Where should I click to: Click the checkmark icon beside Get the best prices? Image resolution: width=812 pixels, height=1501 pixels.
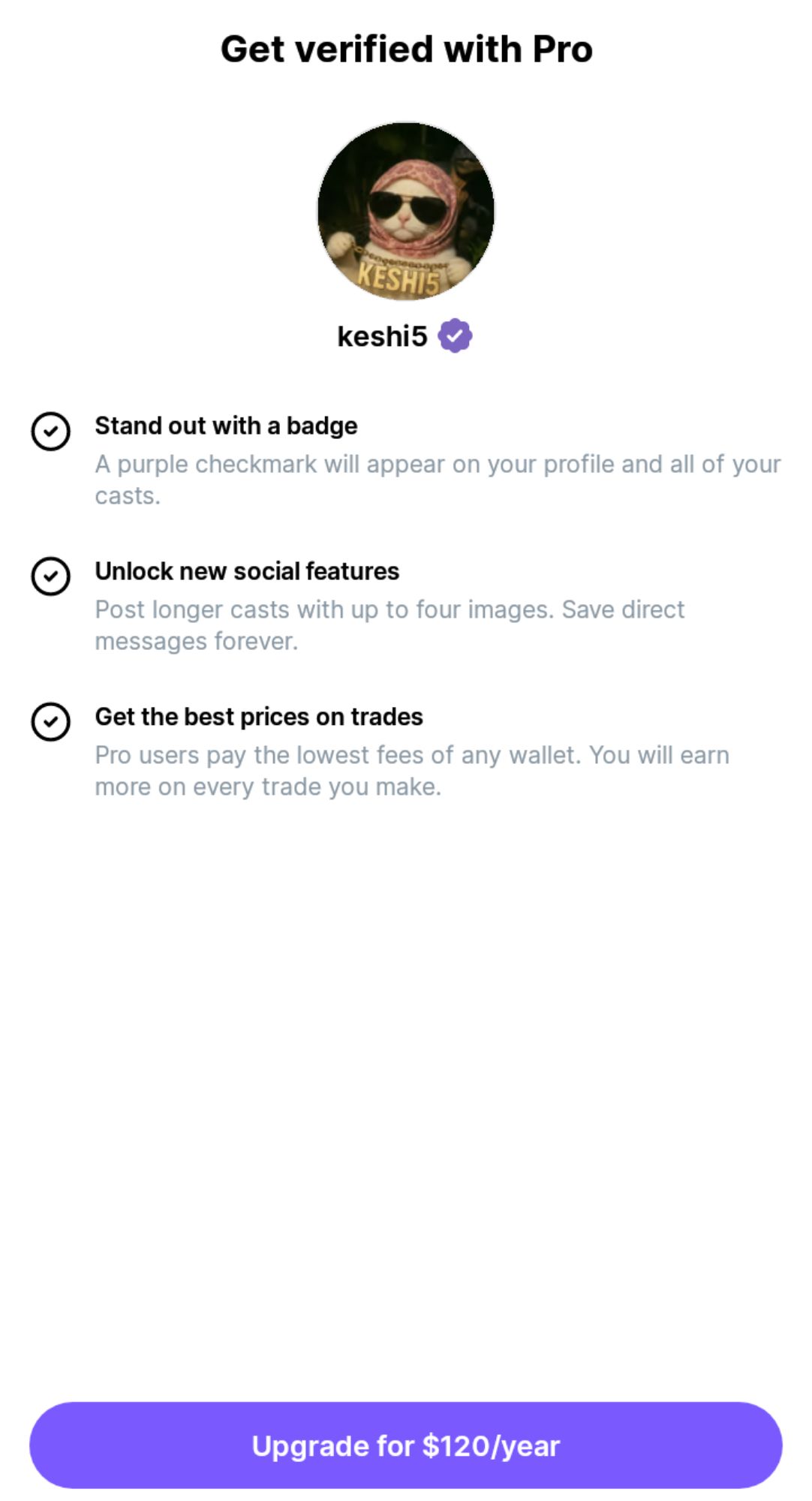50,722
